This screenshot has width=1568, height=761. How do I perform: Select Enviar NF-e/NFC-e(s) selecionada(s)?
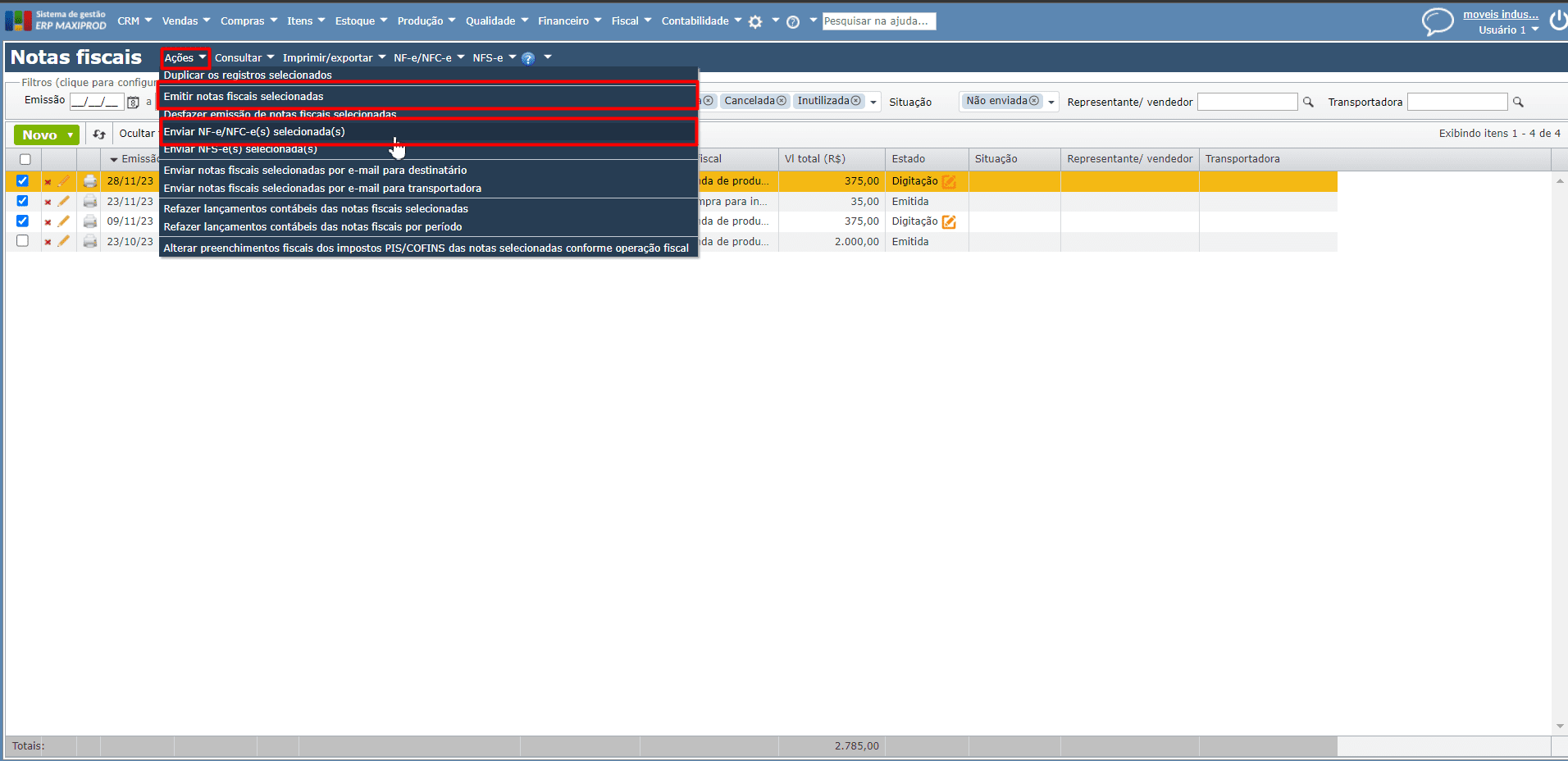coord(428,131)
